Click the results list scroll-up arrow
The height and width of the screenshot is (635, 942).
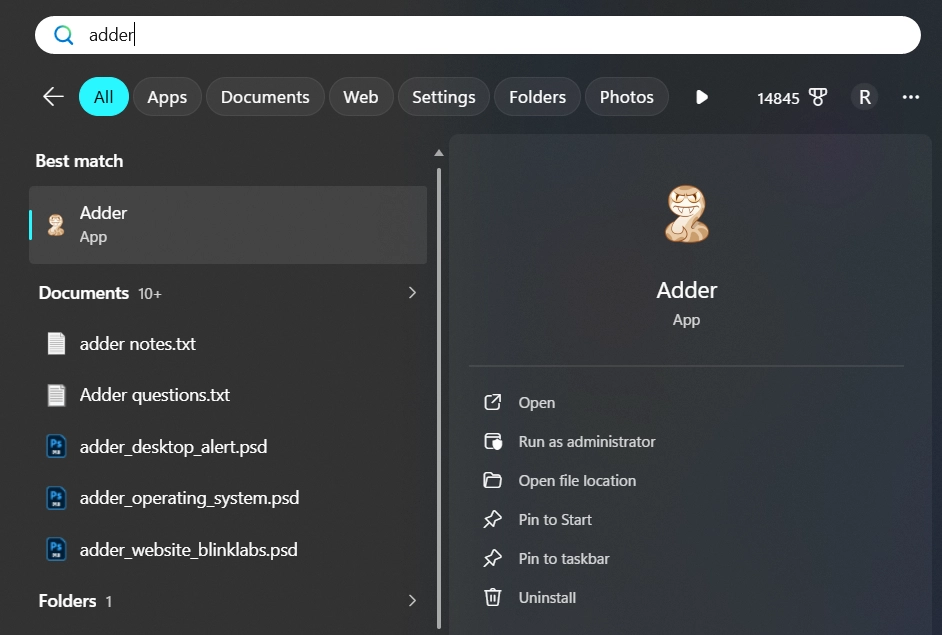pyautogui.click(x=439, y=153)
